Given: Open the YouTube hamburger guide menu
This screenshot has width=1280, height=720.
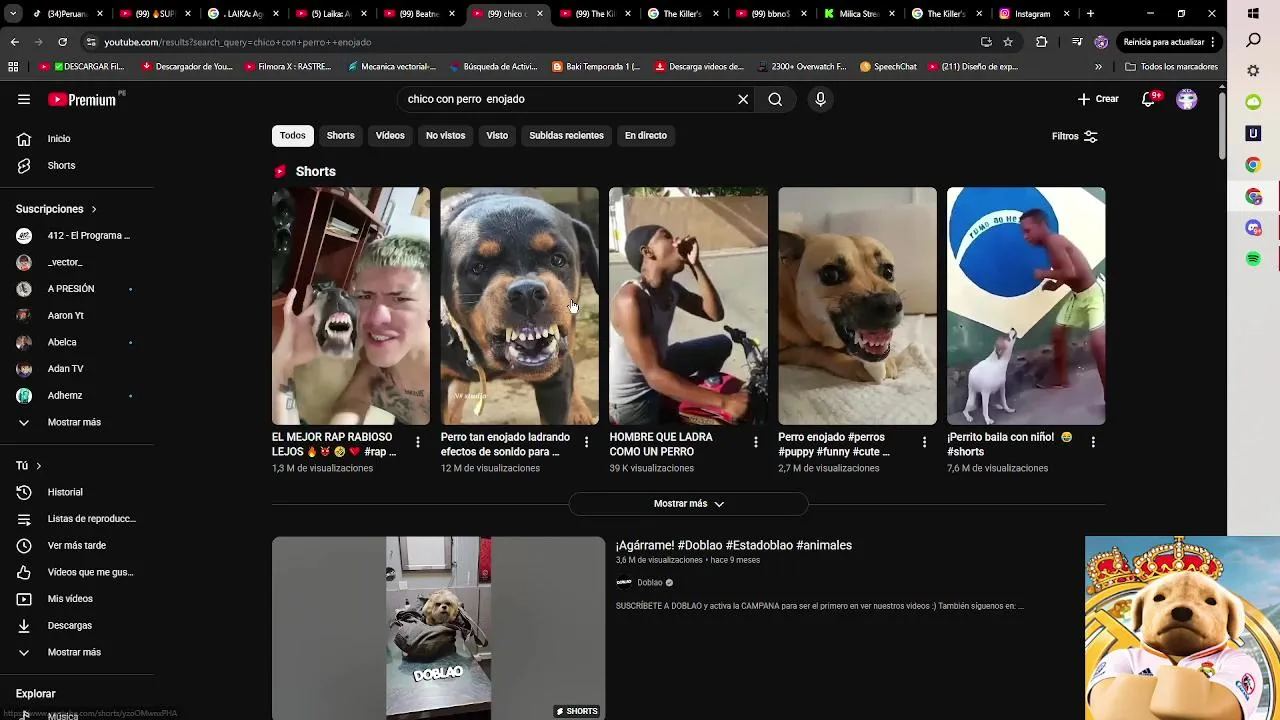Looking at the screenshot, I should pos(24,99).
